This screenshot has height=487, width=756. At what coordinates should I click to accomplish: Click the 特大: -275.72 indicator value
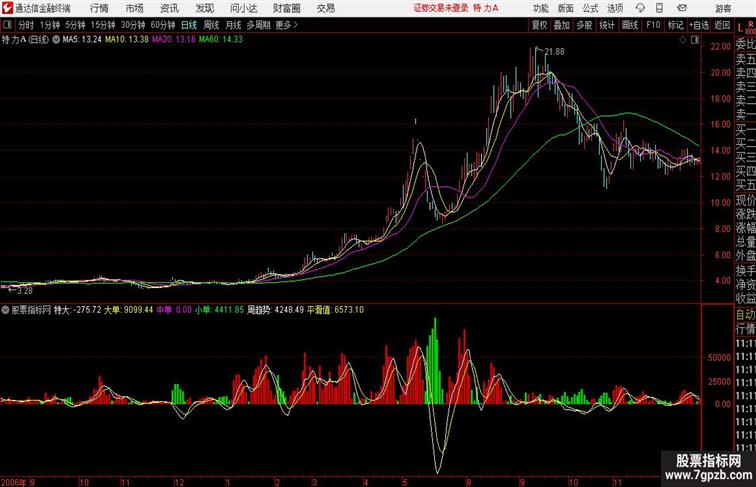pyautogui.click(x=78, y=310)
